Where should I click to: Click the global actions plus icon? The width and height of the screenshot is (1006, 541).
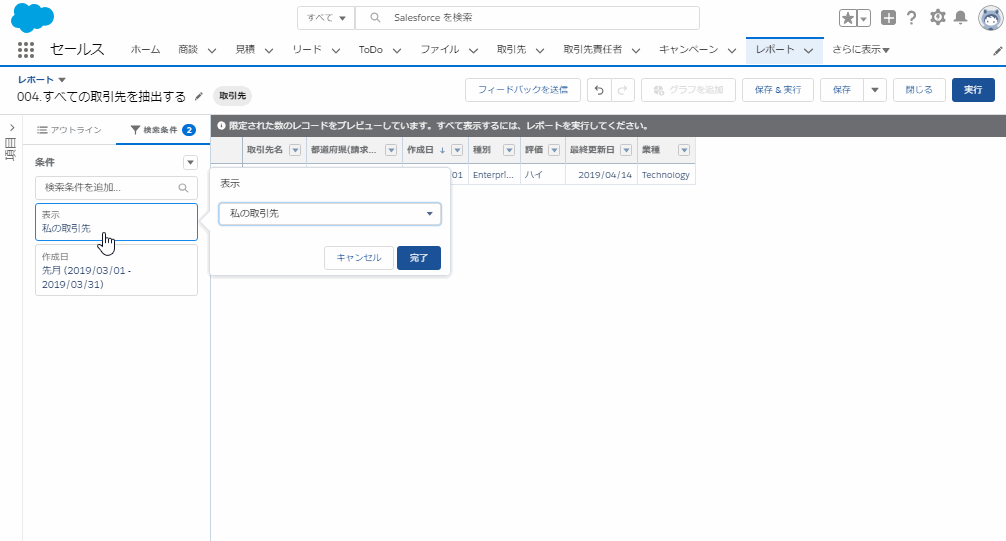click(x=888, y=18)
